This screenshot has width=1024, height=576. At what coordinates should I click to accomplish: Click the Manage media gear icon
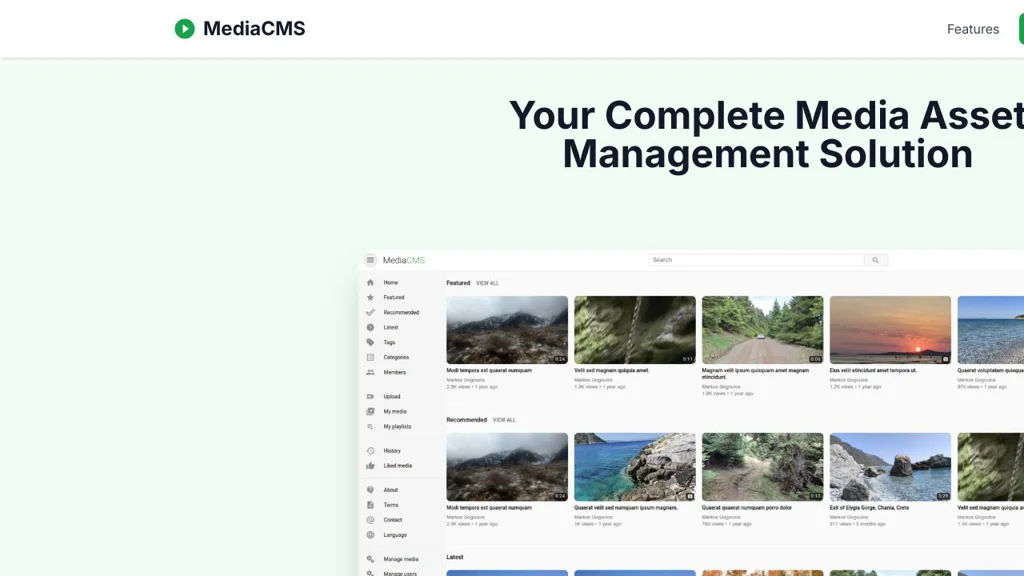tap(370, 560)
